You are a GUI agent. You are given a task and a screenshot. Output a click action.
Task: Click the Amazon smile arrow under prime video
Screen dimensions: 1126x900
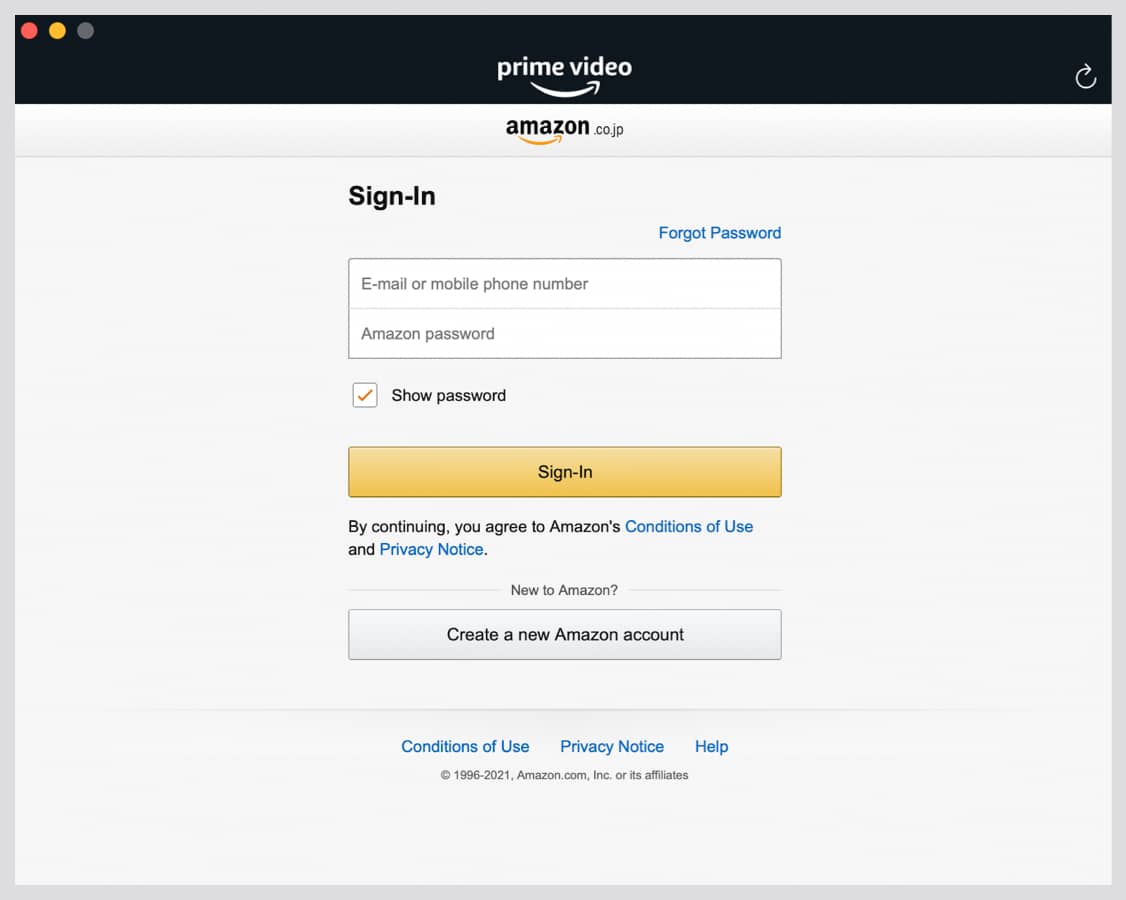[x=563, y=89]
